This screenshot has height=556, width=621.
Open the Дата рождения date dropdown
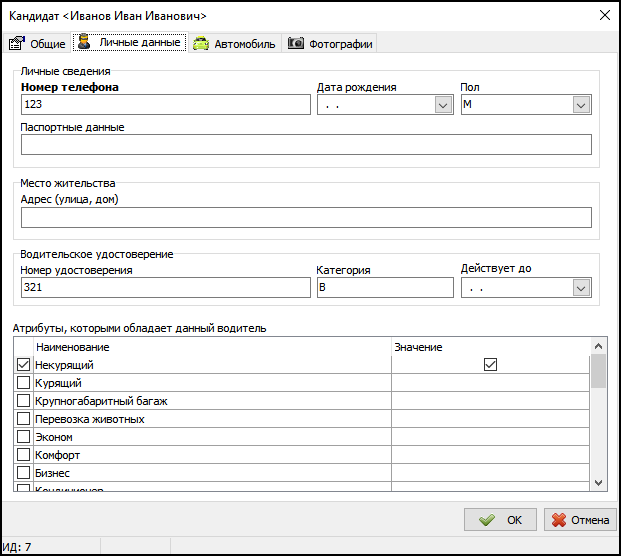[443, 104]
